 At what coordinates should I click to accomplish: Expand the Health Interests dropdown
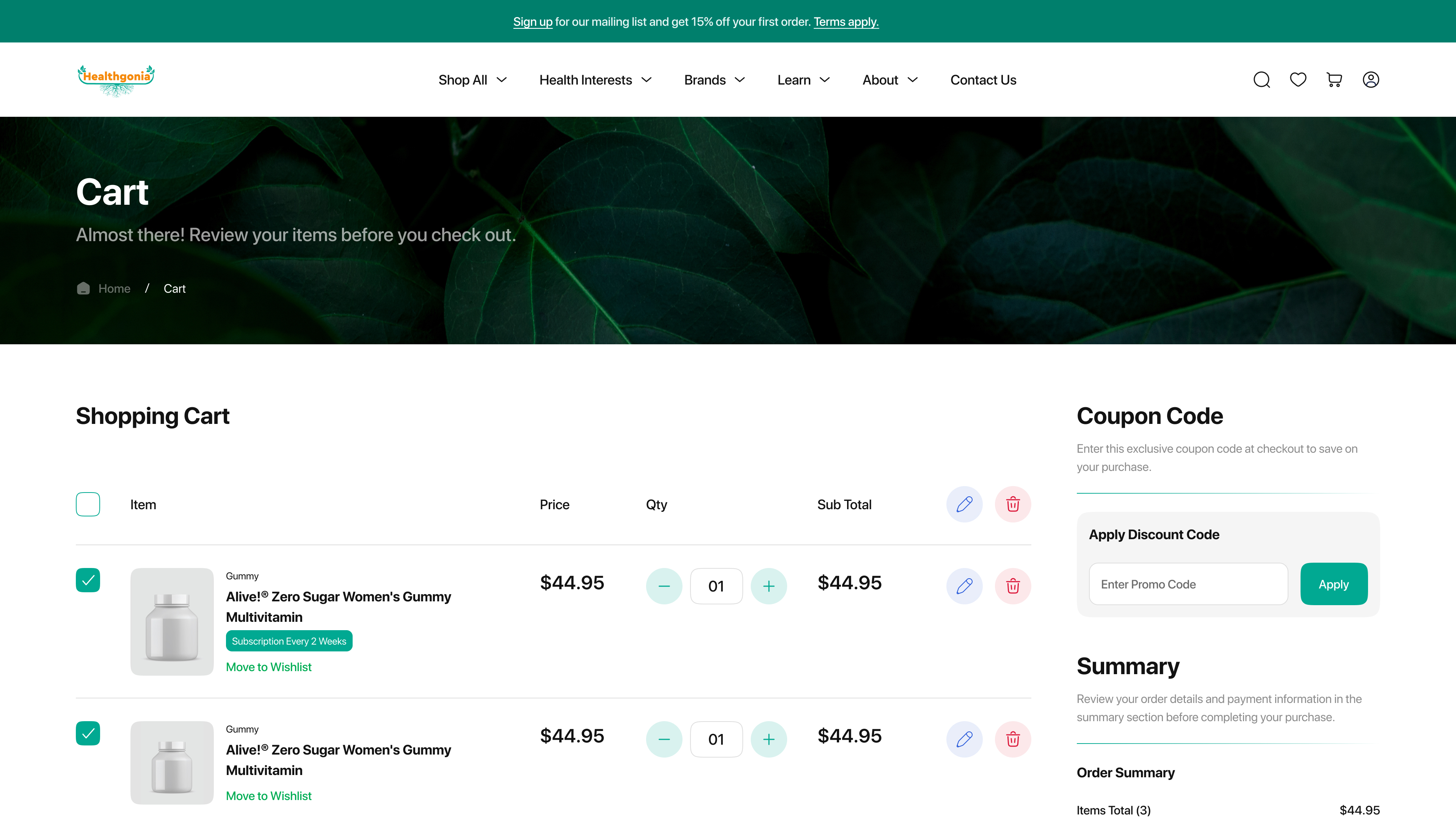595,80
